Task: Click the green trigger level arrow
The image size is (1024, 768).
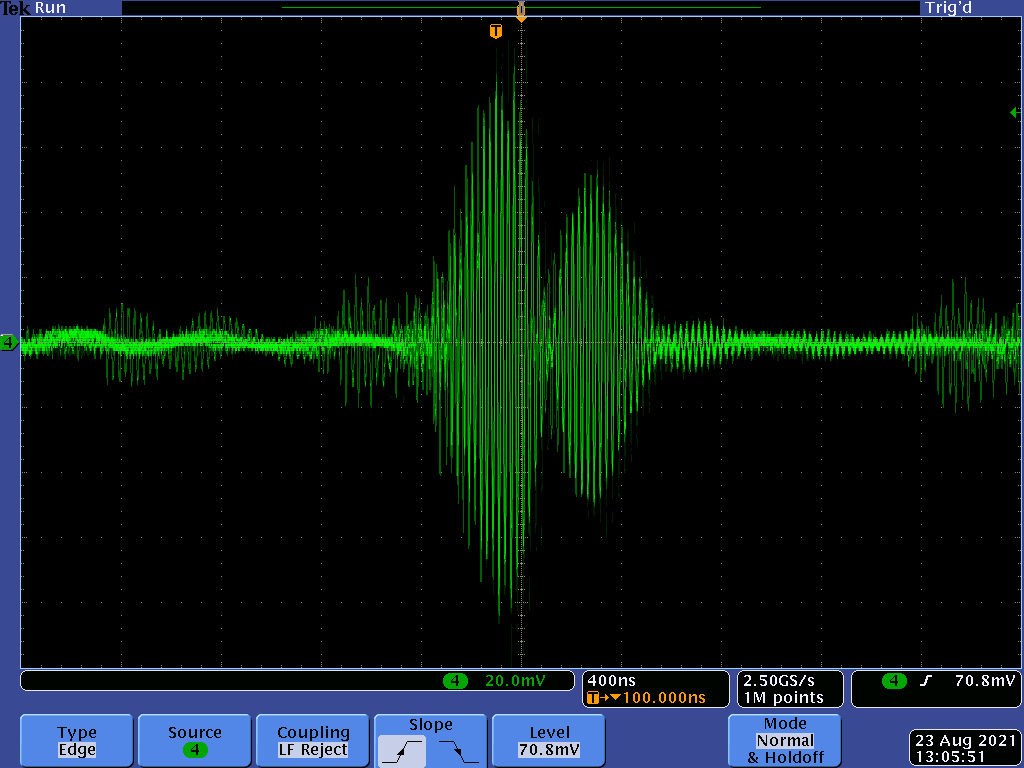Action: (1015, 113)
